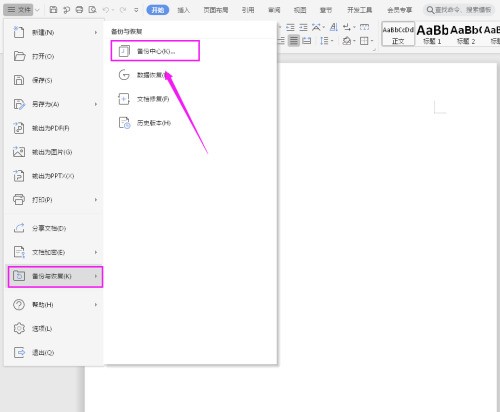This screenshot has width=500, height=412.
Task: Open the 备份中心 backup center entry
Action: click(x=155, y=51)
